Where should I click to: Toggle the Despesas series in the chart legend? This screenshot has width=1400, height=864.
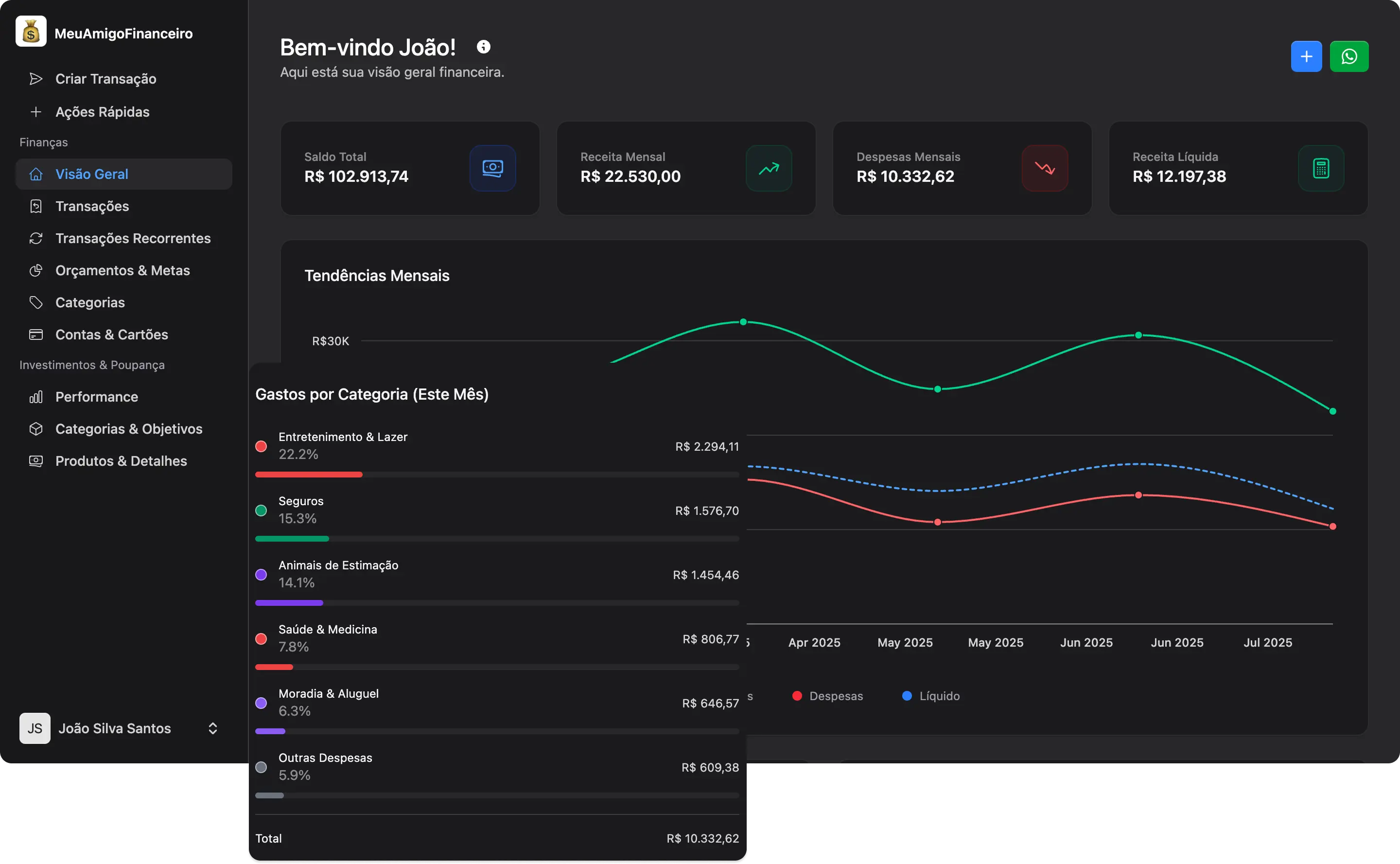click(x=829, y=696)
